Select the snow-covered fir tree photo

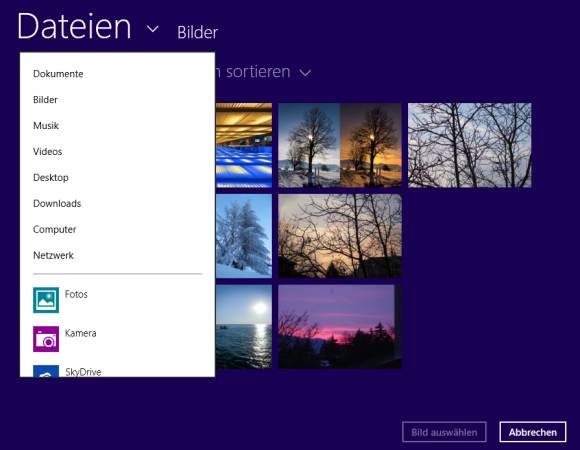(244, 236)
